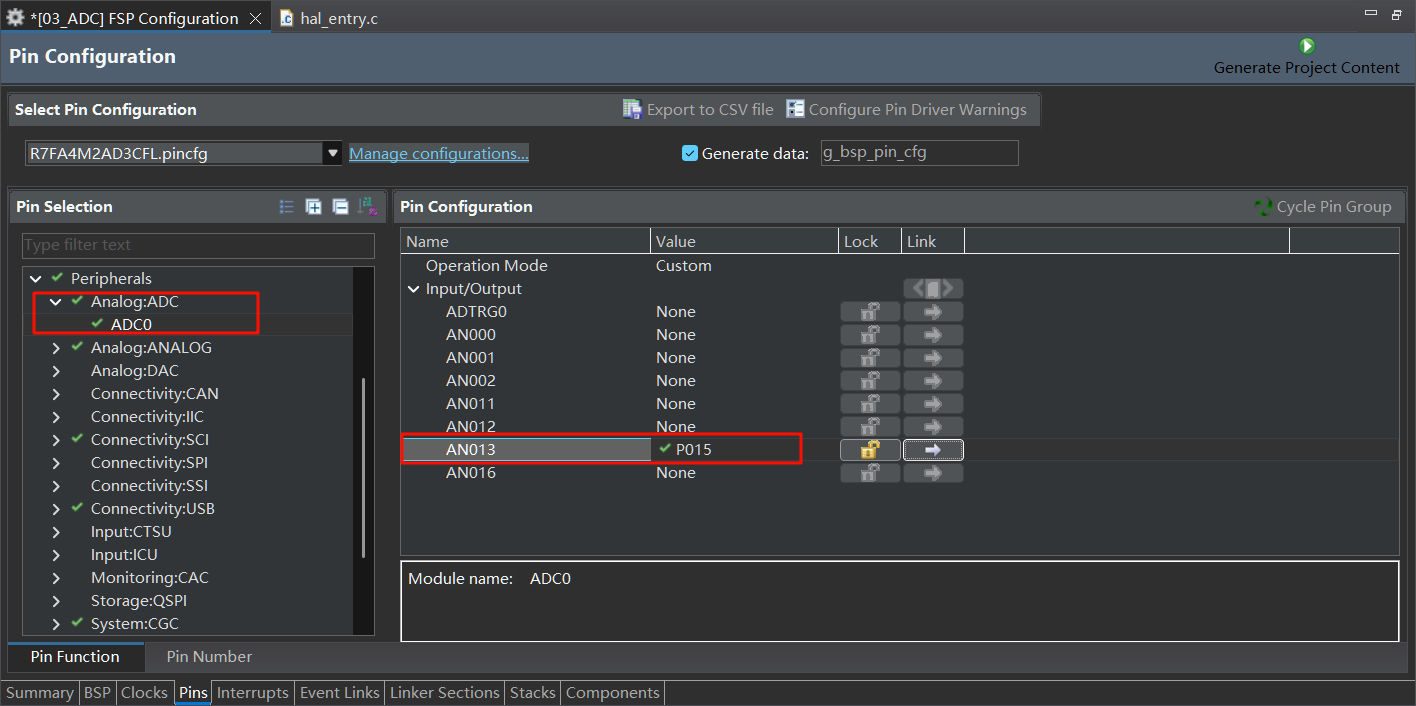This screenshot has width=1416, height=706.
Task: Click the Type filter text field
Action: 198,245
